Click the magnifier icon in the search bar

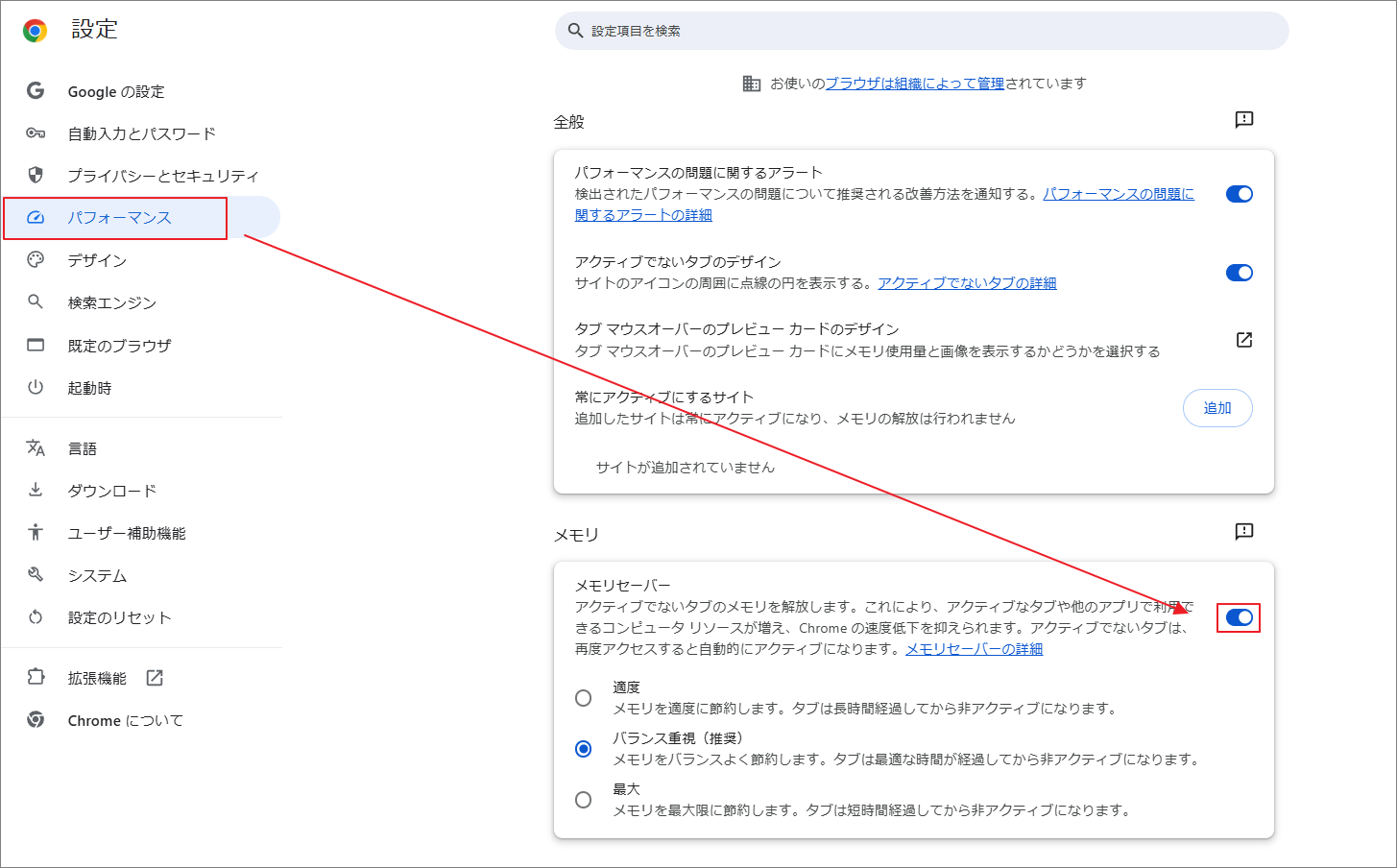coord(575,30)
